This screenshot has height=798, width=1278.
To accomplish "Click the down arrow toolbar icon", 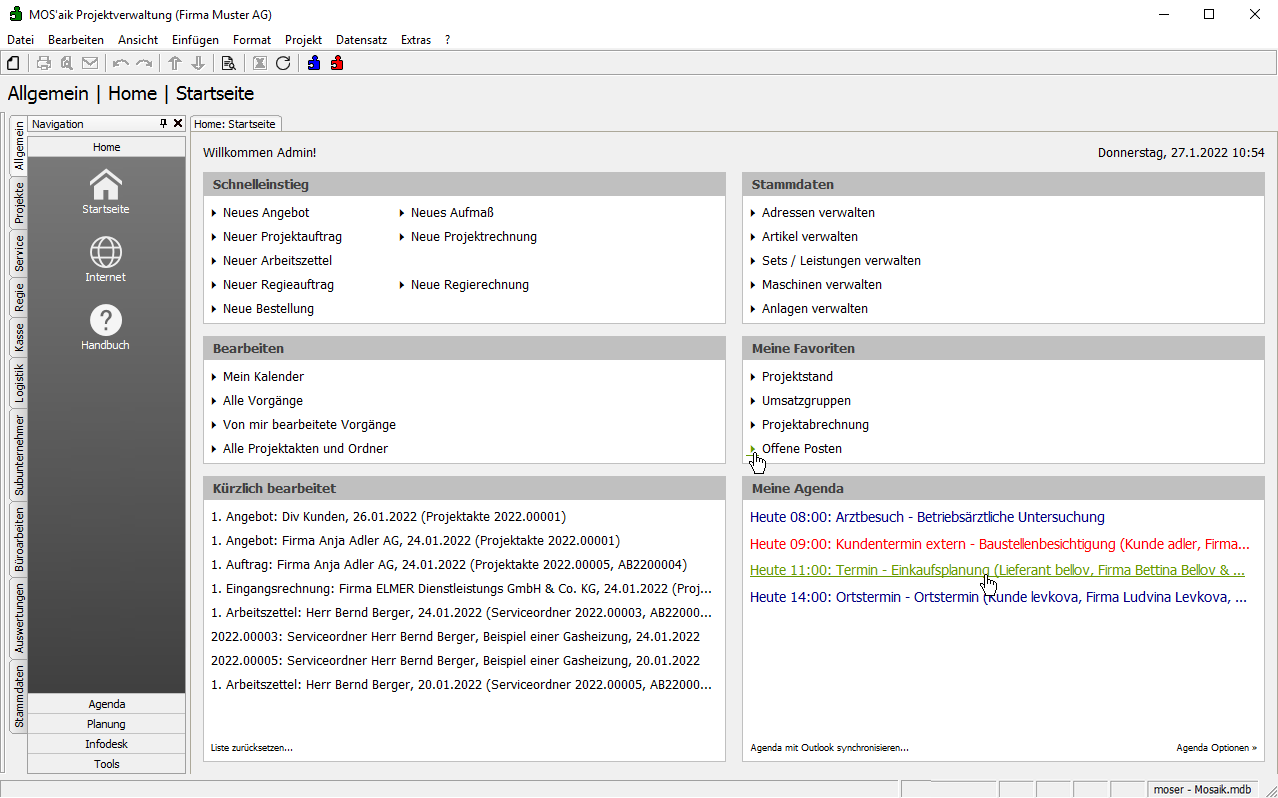I will 198,63.
